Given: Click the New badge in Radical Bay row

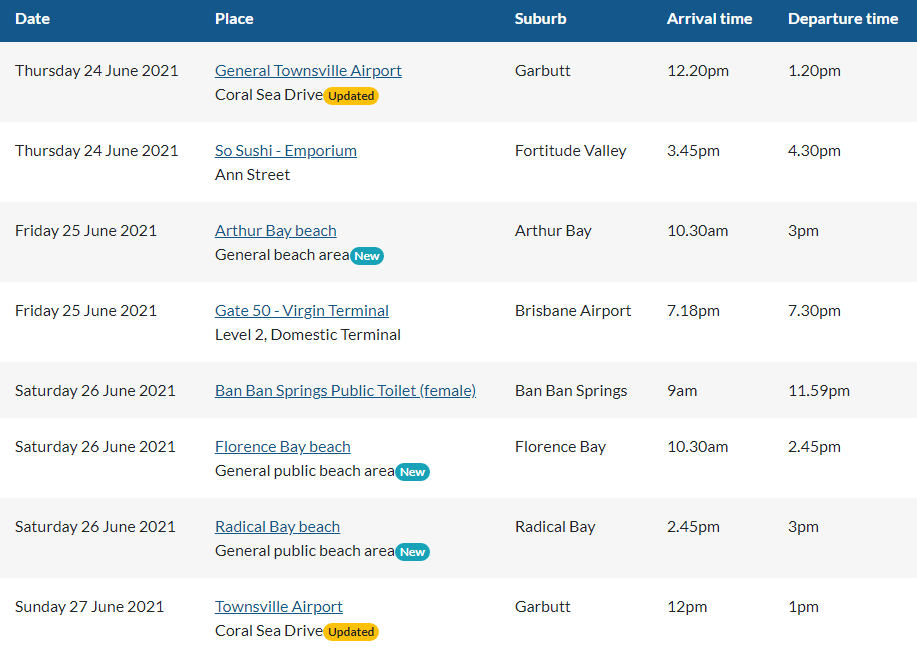Looking at the screenshot, I should tap(412, 552).
